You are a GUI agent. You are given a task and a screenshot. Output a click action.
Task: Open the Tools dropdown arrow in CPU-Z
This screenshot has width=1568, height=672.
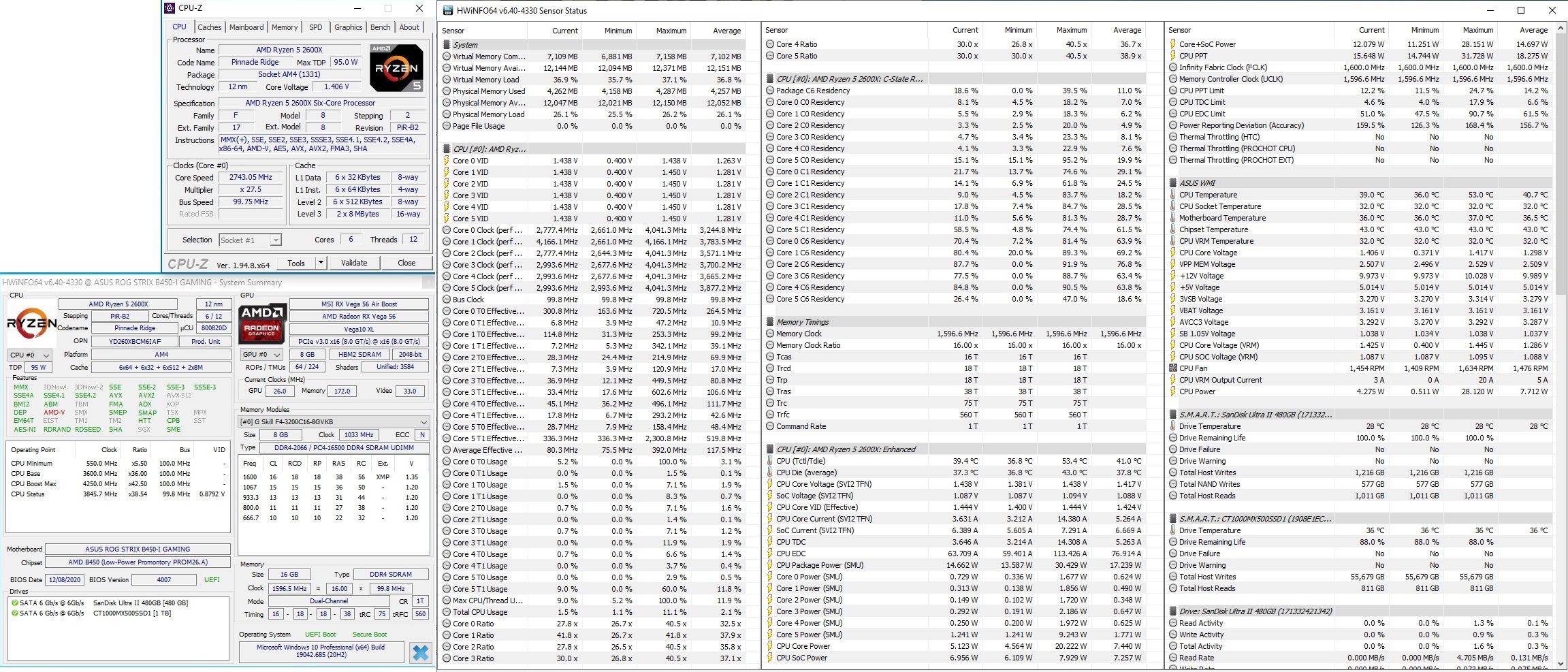321,263
